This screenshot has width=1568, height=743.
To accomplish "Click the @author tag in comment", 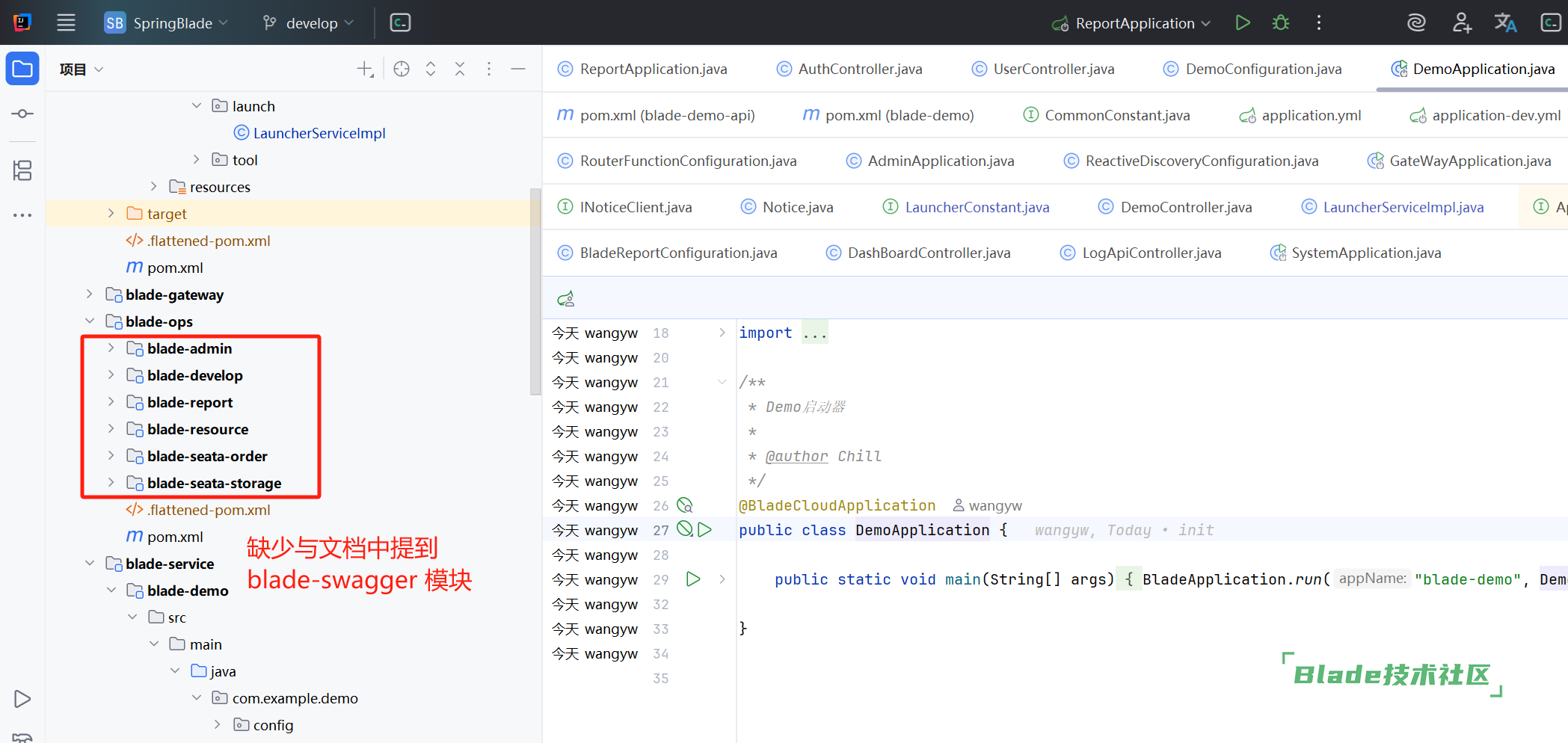I will click(796, 456).
